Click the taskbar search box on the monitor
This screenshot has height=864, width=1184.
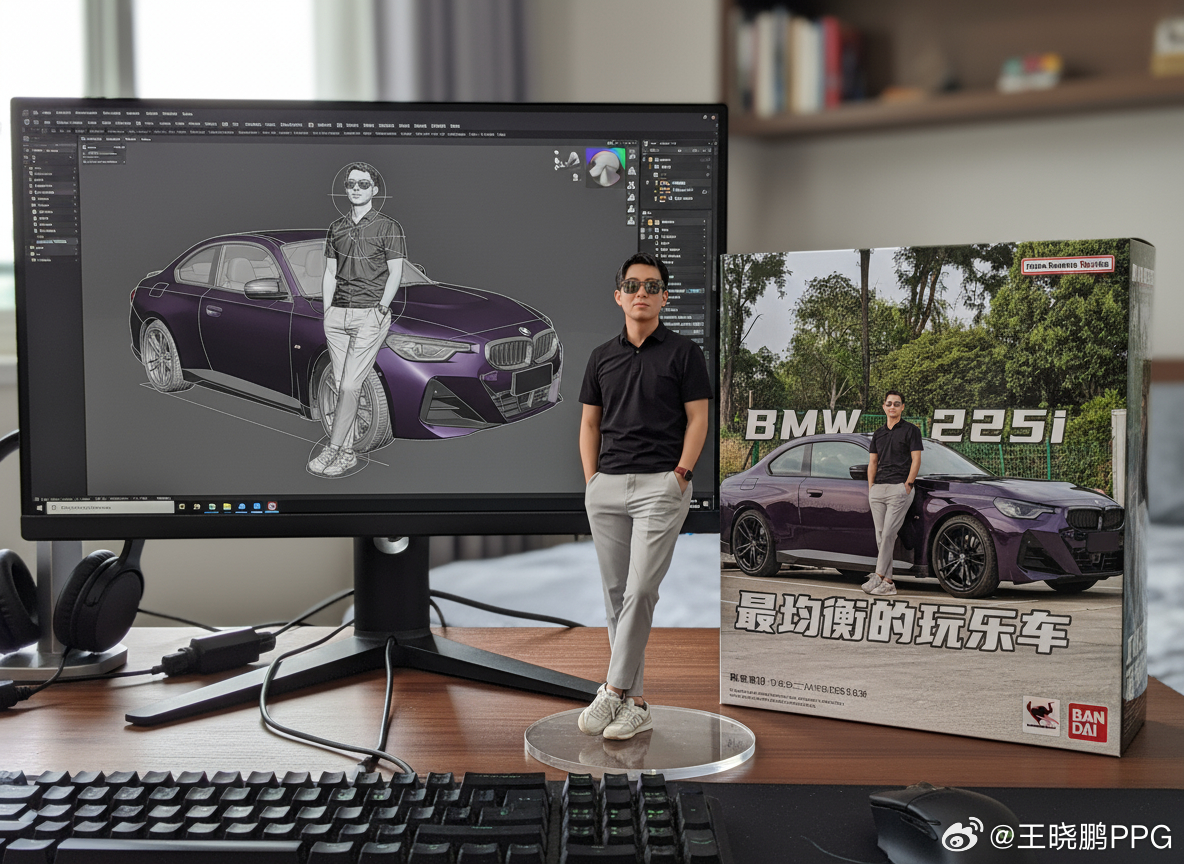[x=110, y=508]
